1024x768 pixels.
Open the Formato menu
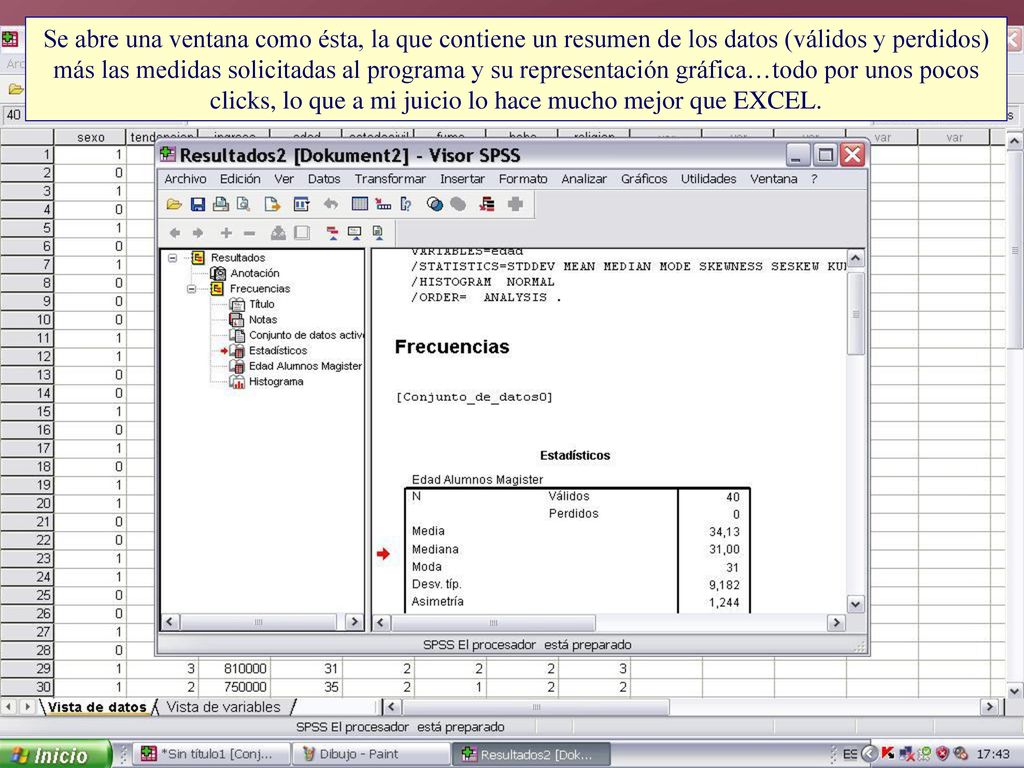point(523,179)
